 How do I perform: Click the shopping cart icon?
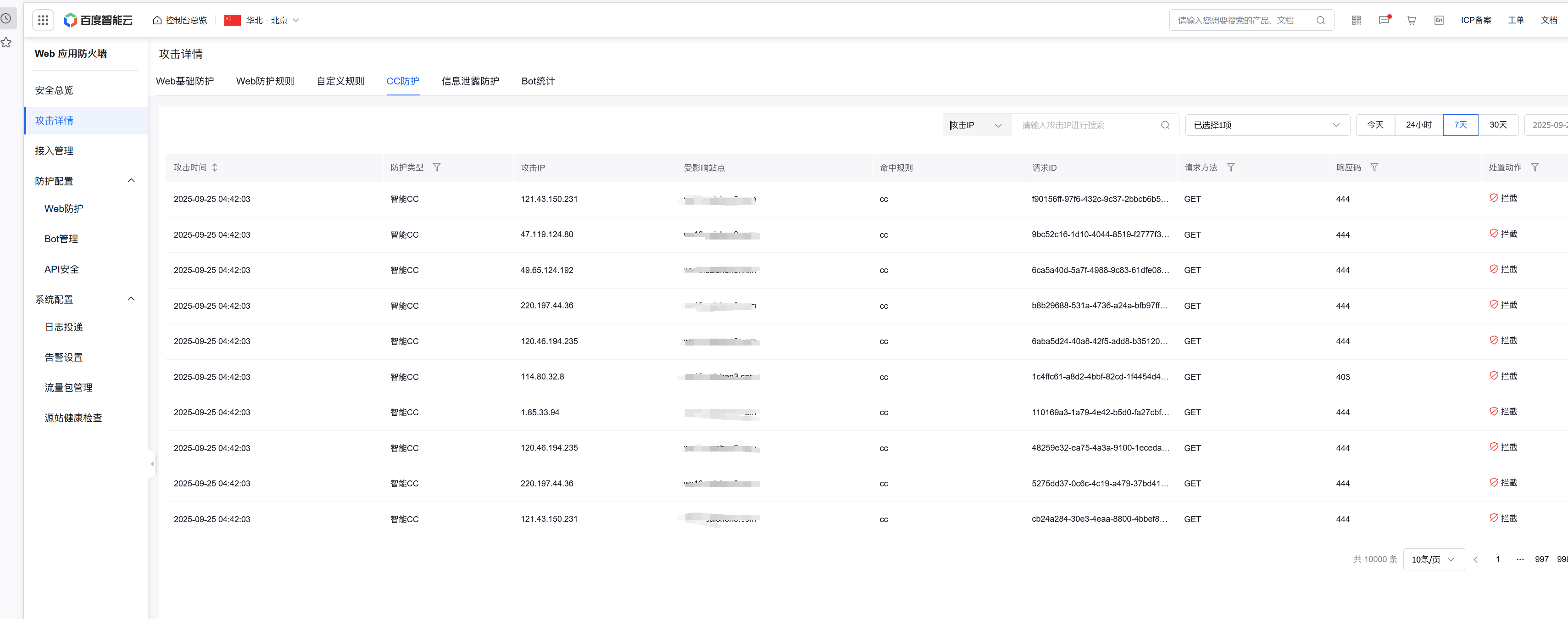(x=1411, y=20)
